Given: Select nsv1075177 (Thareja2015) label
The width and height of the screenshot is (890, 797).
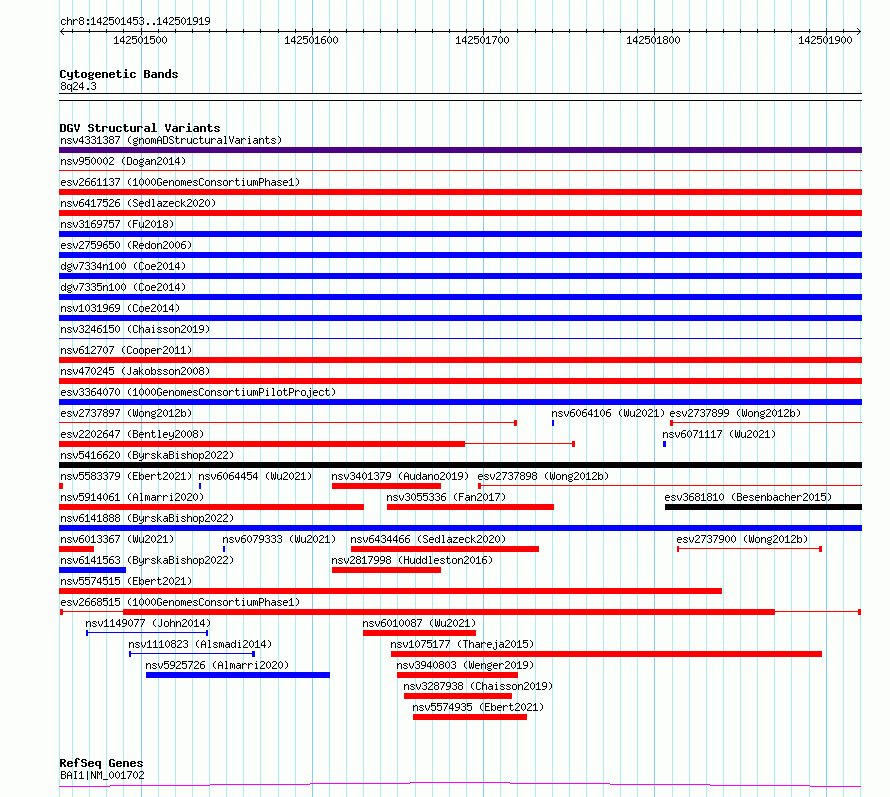Looking at the screenshot, I should 462,644.
